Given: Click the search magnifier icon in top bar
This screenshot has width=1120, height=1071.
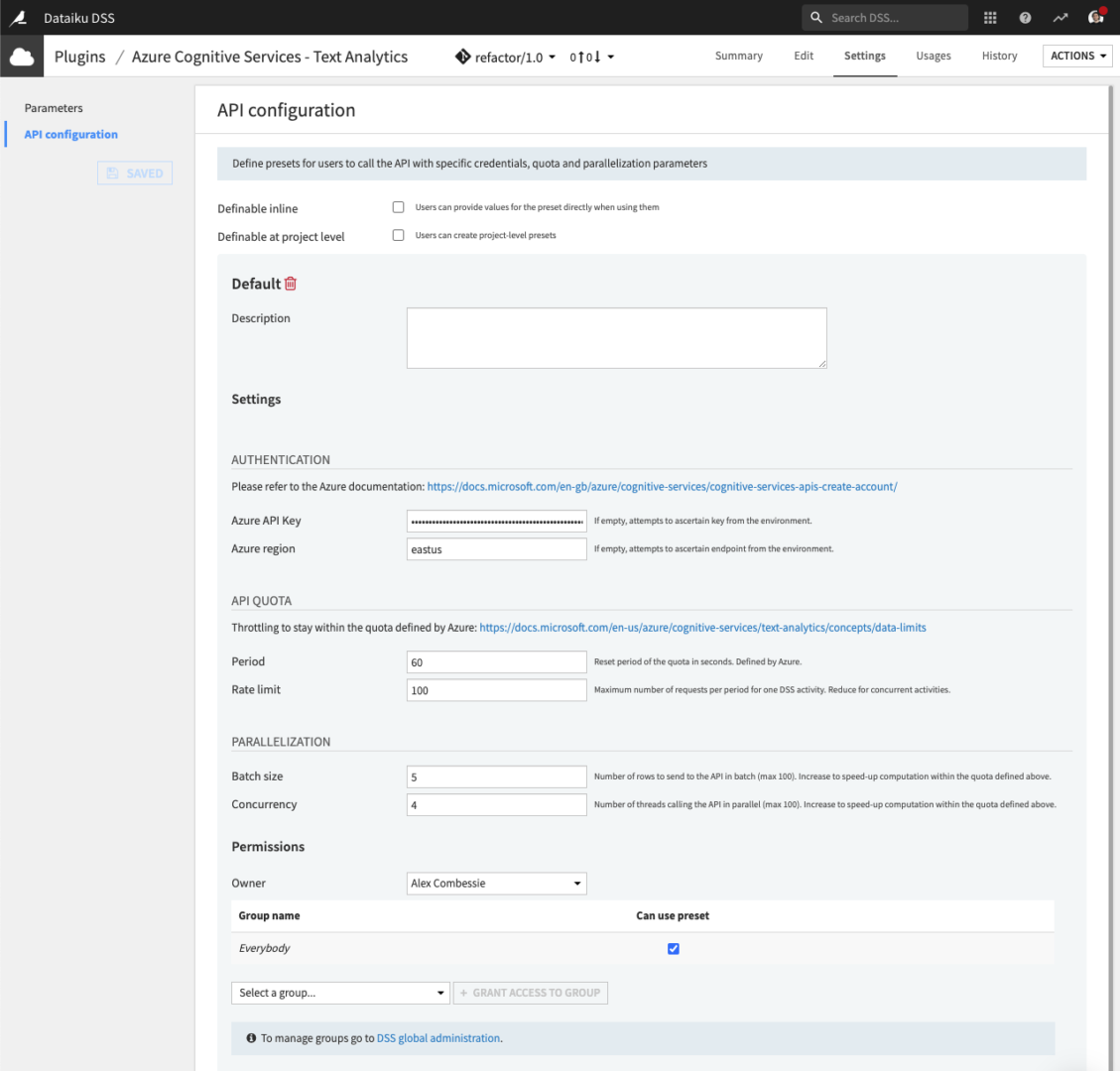Looking at the screenshot, I should pyautogui.click(x=816, y=17).
